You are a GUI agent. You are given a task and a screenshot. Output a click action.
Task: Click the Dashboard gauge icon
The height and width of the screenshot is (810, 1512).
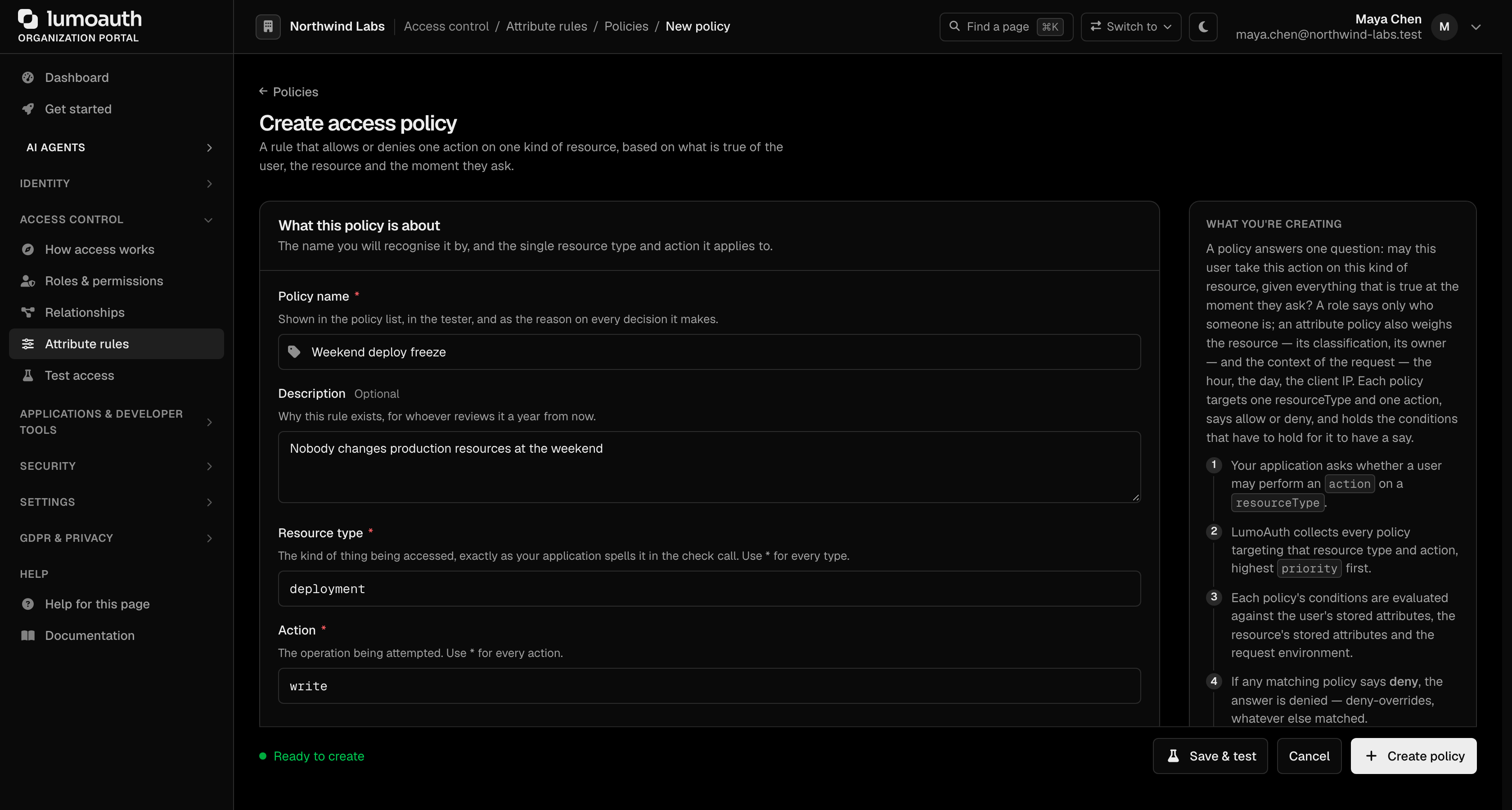pyautogui.click(x=27, y=77)
